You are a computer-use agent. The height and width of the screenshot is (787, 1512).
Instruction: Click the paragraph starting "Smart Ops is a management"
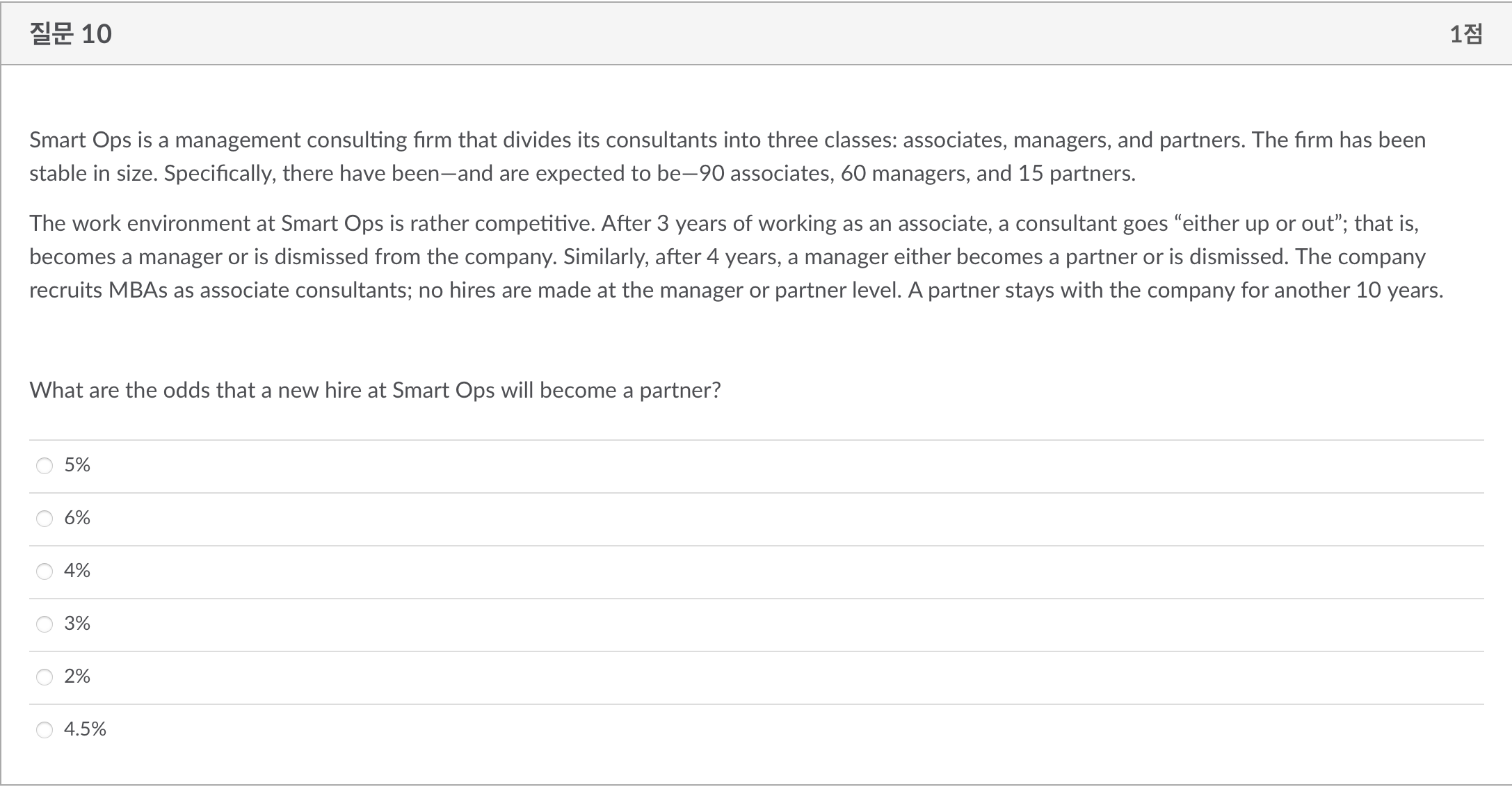tap(727, 156)
